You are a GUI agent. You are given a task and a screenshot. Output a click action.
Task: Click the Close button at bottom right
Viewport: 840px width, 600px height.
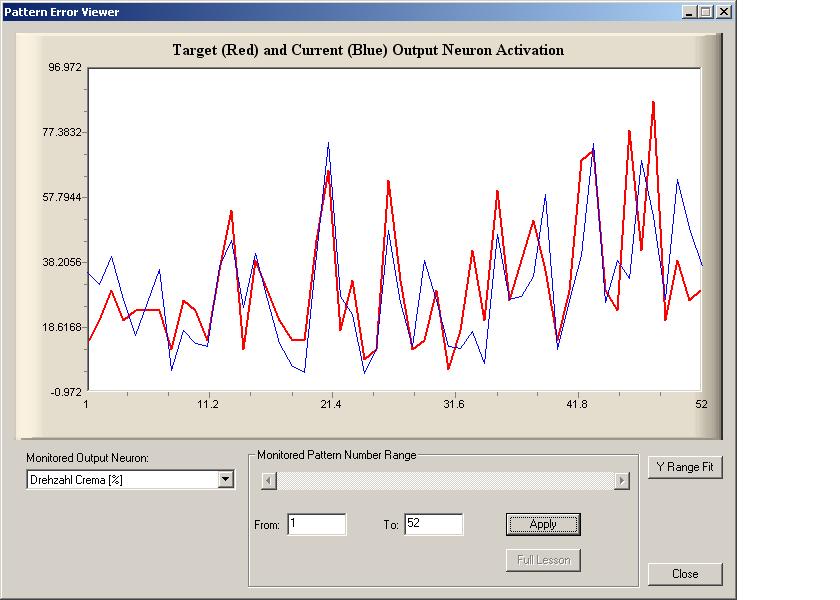coord(684,574)
